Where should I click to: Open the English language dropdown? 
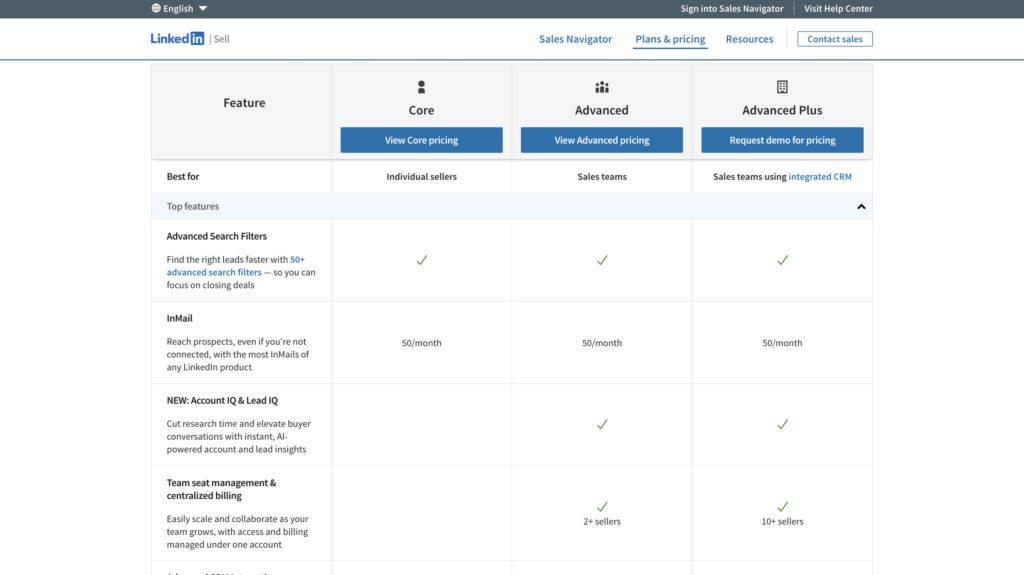(x=180, y=8)
